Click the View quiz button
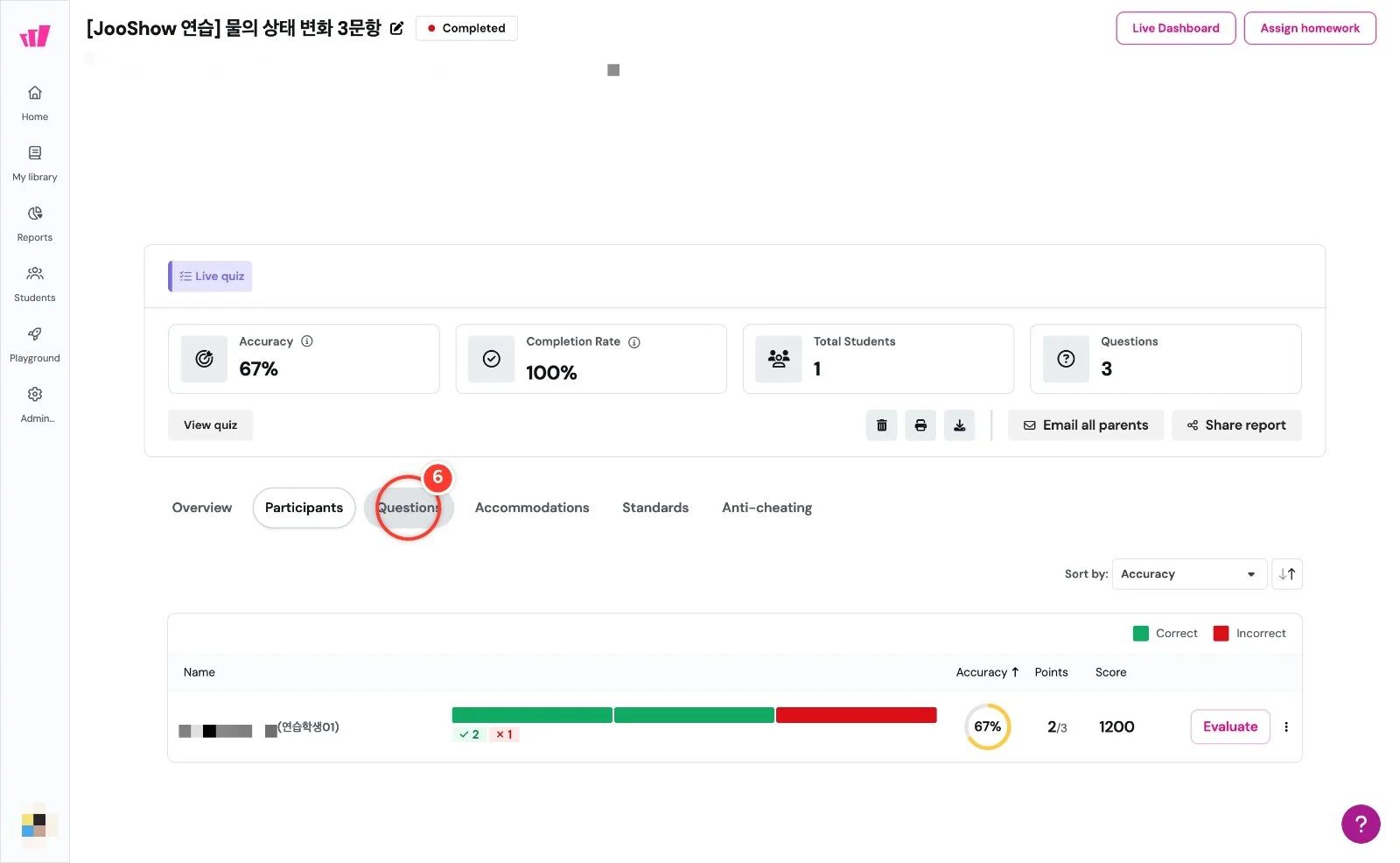Image resolution: width=1400 pixels, height=863 pixels. pyautogui.click(x=210, y=425)
